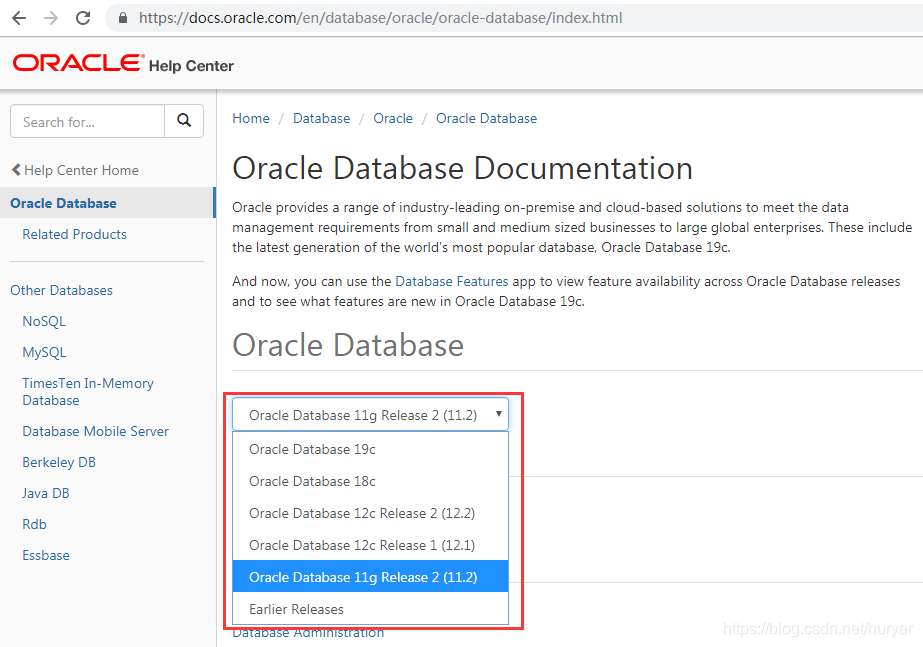Open Database Mobile Server link

(95, 431)
